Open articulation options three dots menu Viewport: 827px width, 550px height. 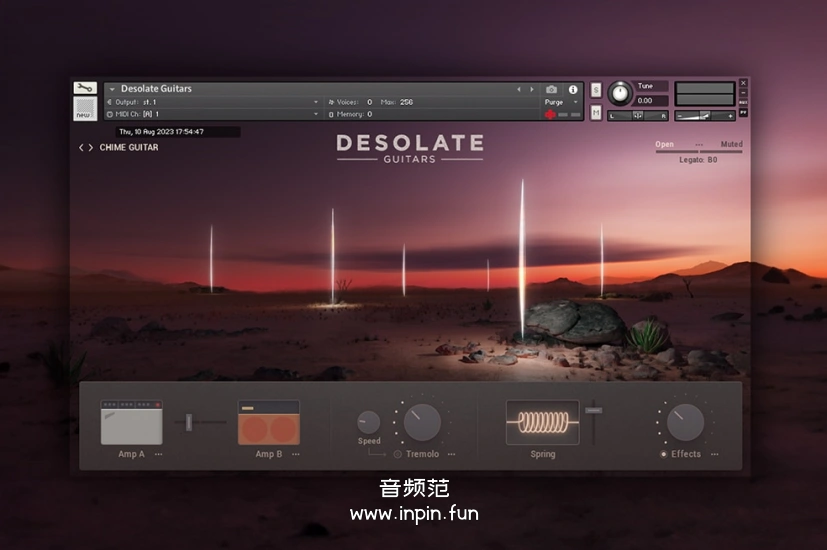[699, 145]
